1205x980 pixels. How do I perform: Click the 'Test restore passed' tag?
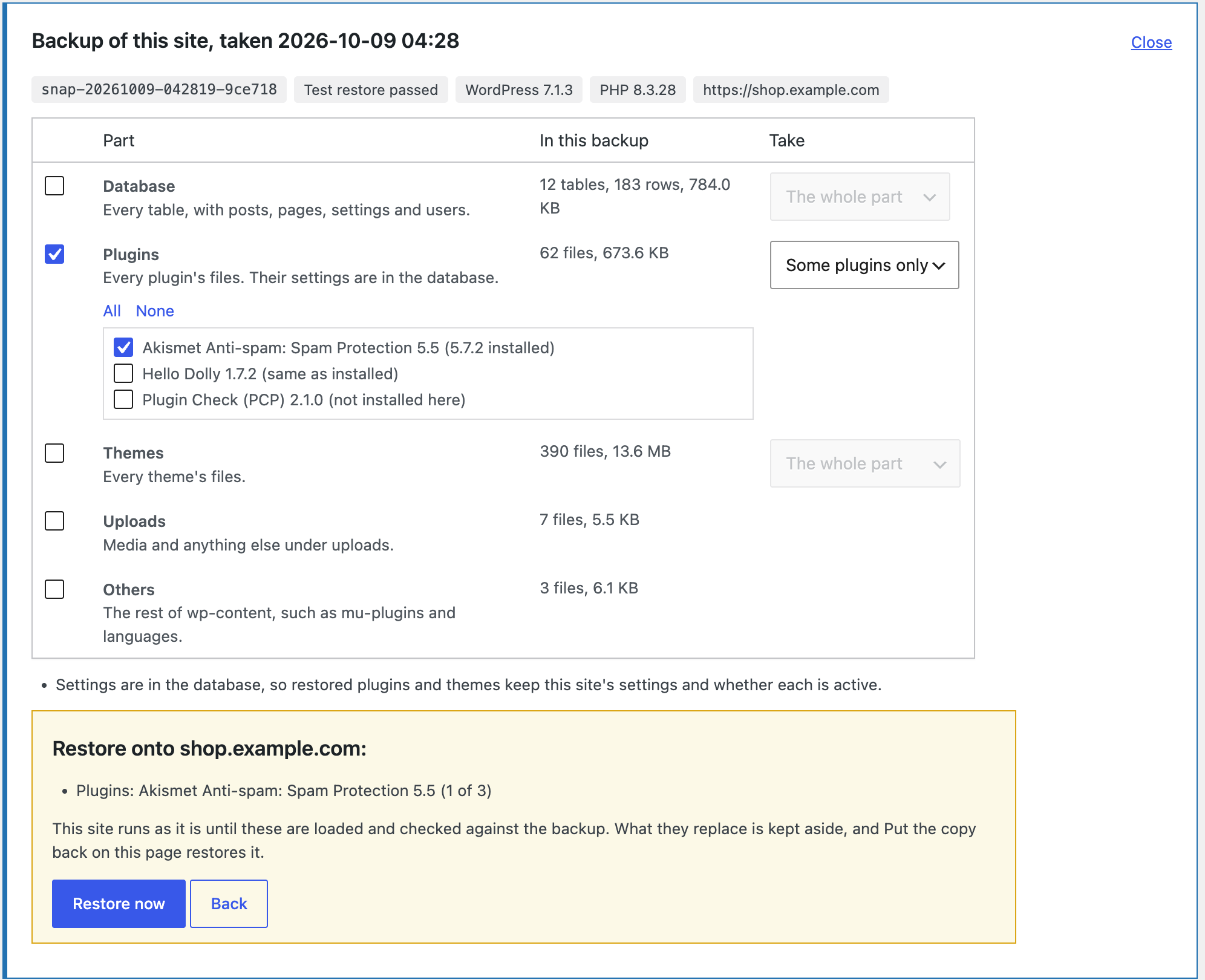371,90
